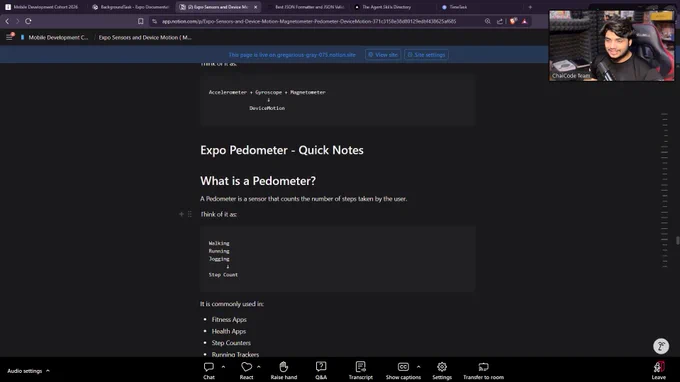Open the meeting Transcript

pos(360,371)
